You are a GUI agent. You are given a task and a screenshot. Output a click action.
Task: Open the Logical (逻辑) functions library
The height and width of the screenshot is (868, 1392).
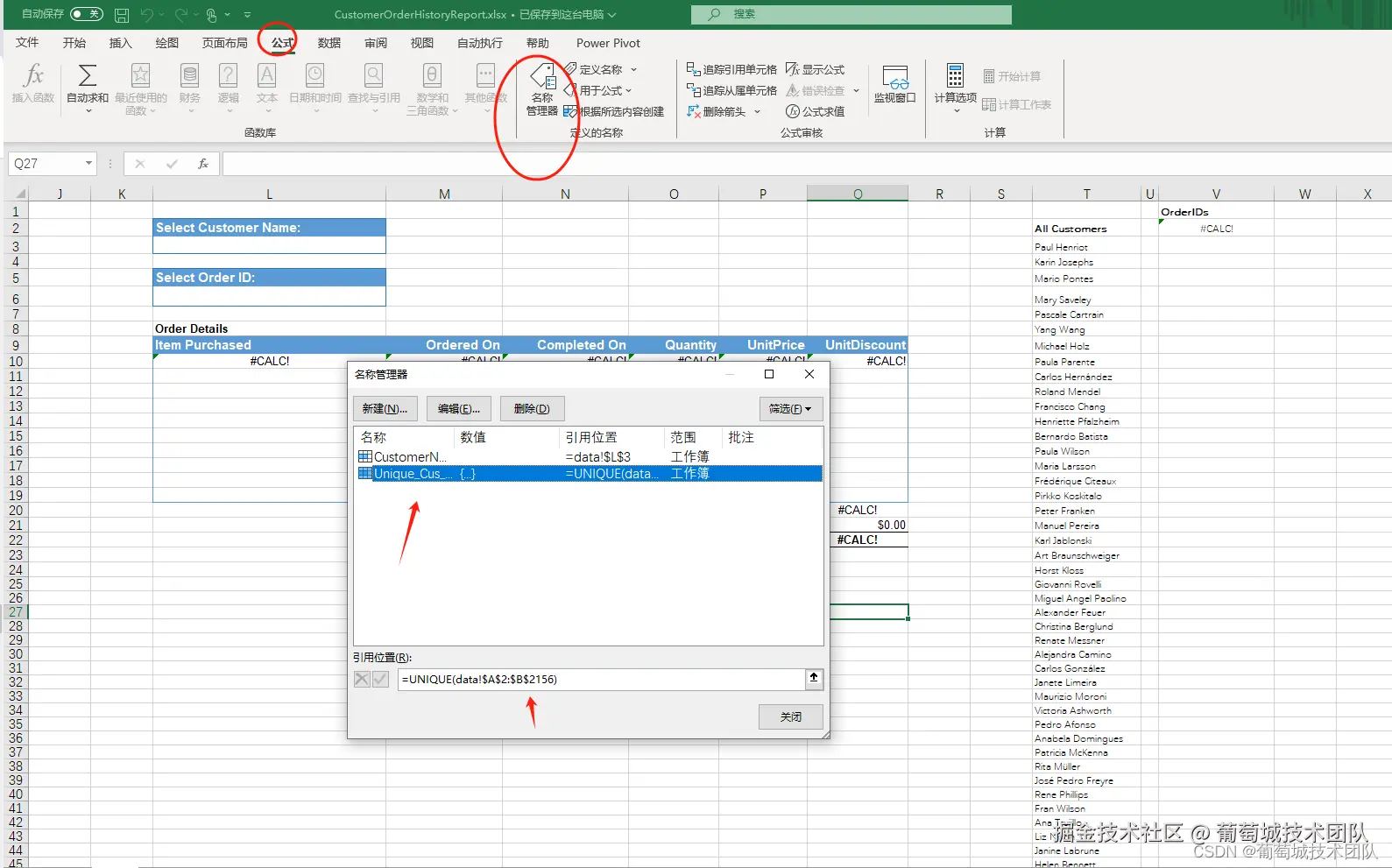[229, 88]
